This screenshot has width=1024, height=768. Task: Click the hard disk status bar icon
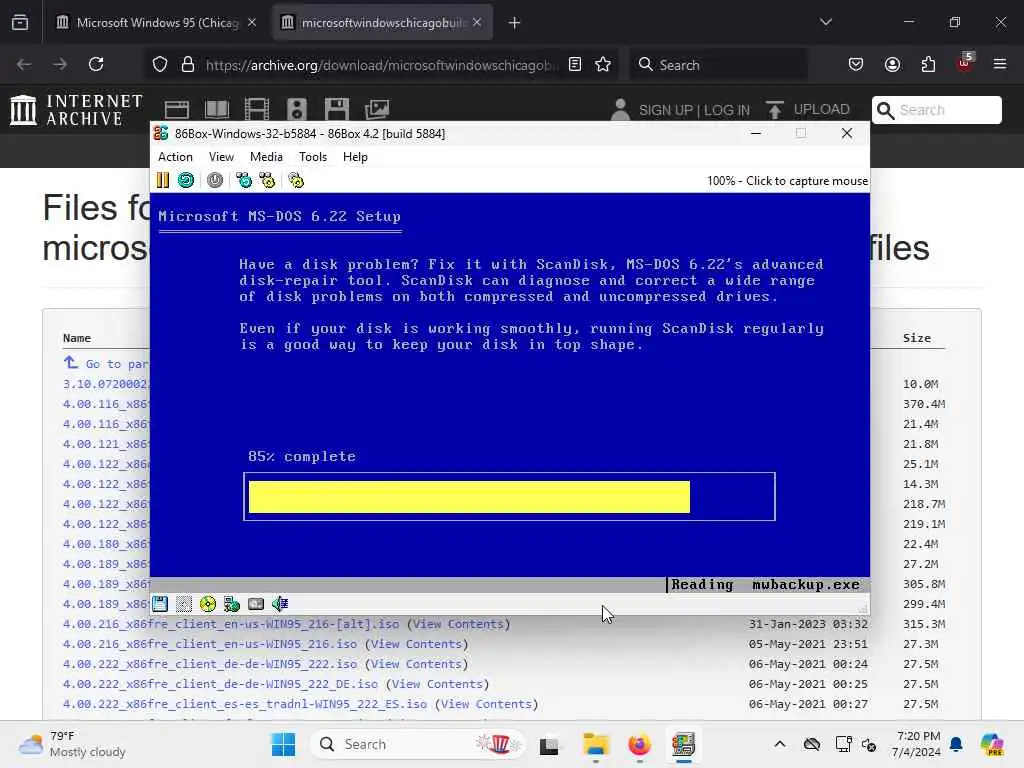pos(256,604)
